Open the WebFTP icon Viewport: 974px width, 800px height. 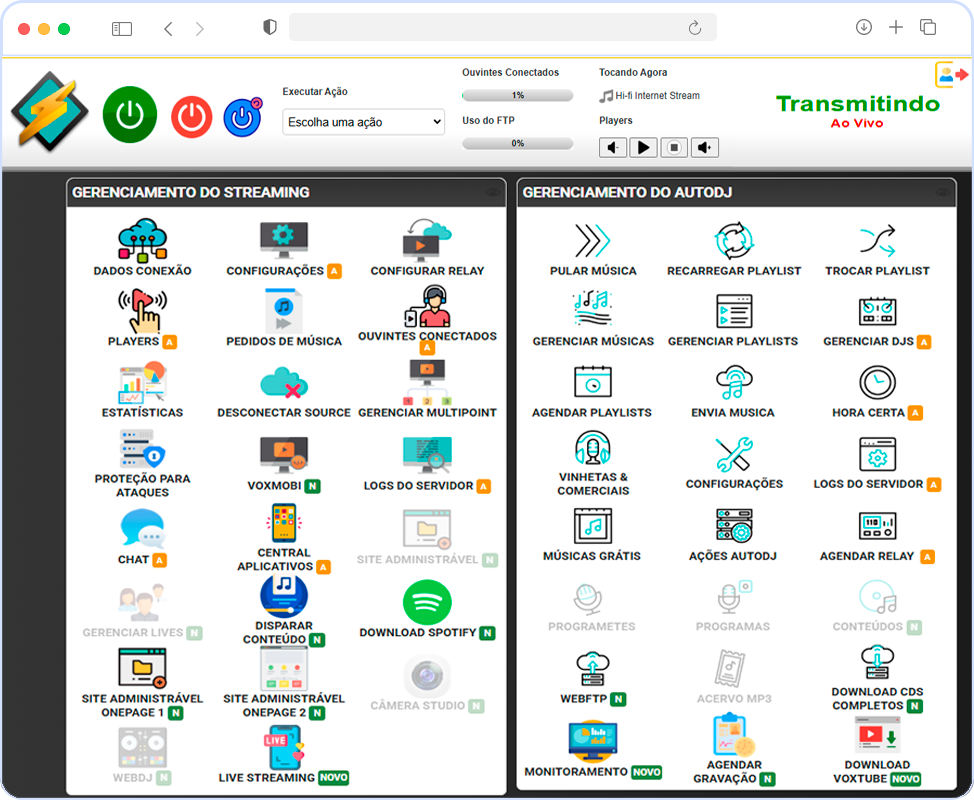tap(593, 669)
